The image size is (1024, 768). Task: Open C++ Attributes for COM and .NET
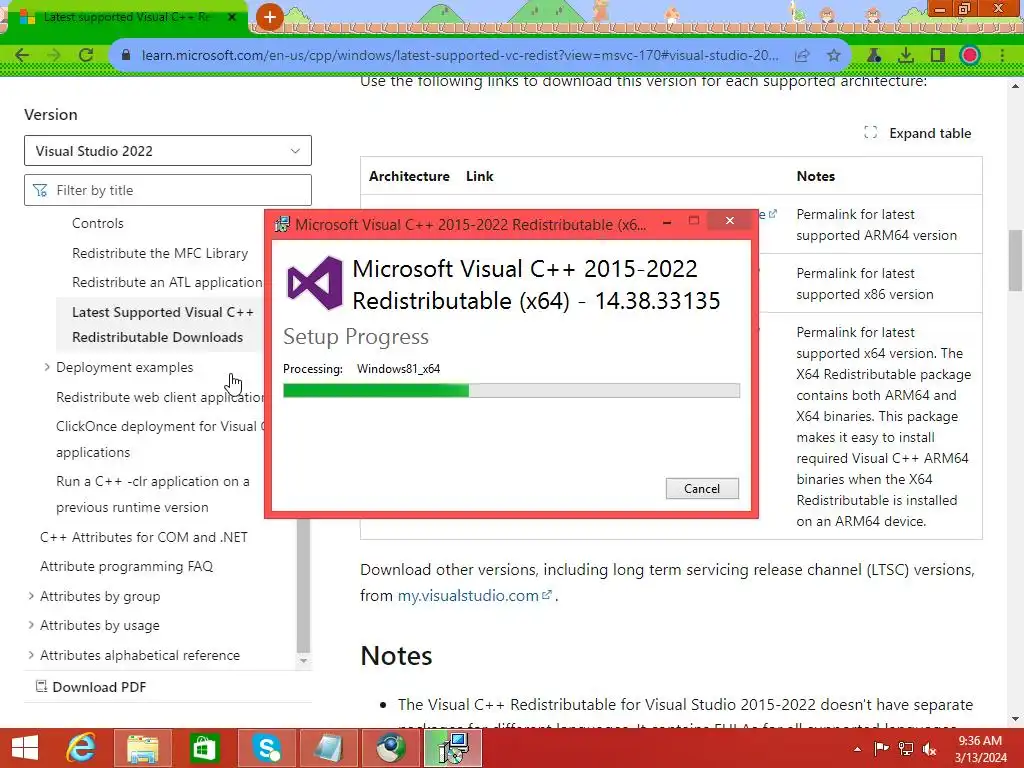coord(144,537)
